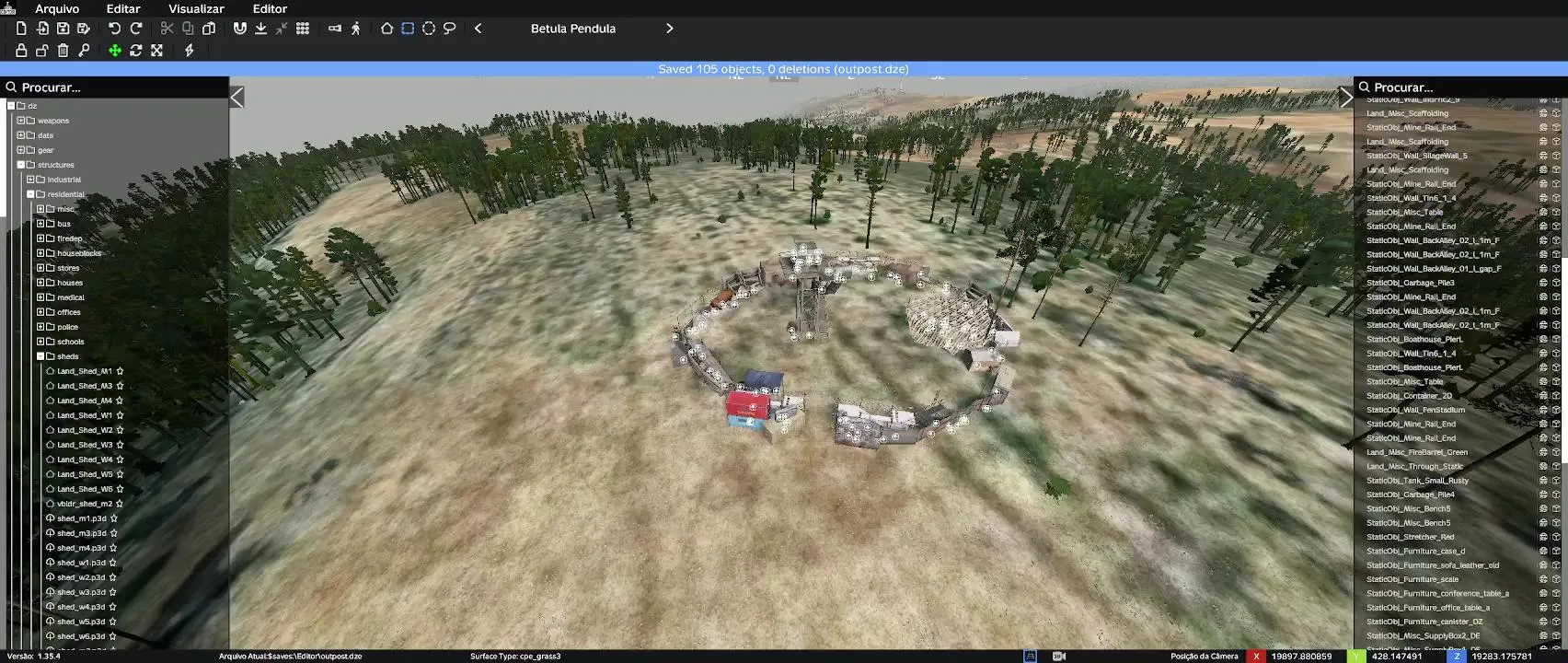The width and height of the screenshot is (1568, 663).
Task: Click the New file icon
Action: [21, 29]
